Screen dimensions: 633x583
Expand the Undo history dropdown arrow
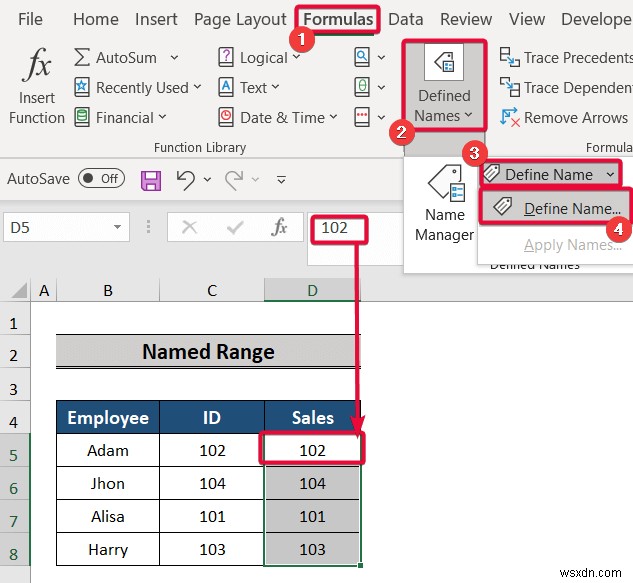pos(208,179)
